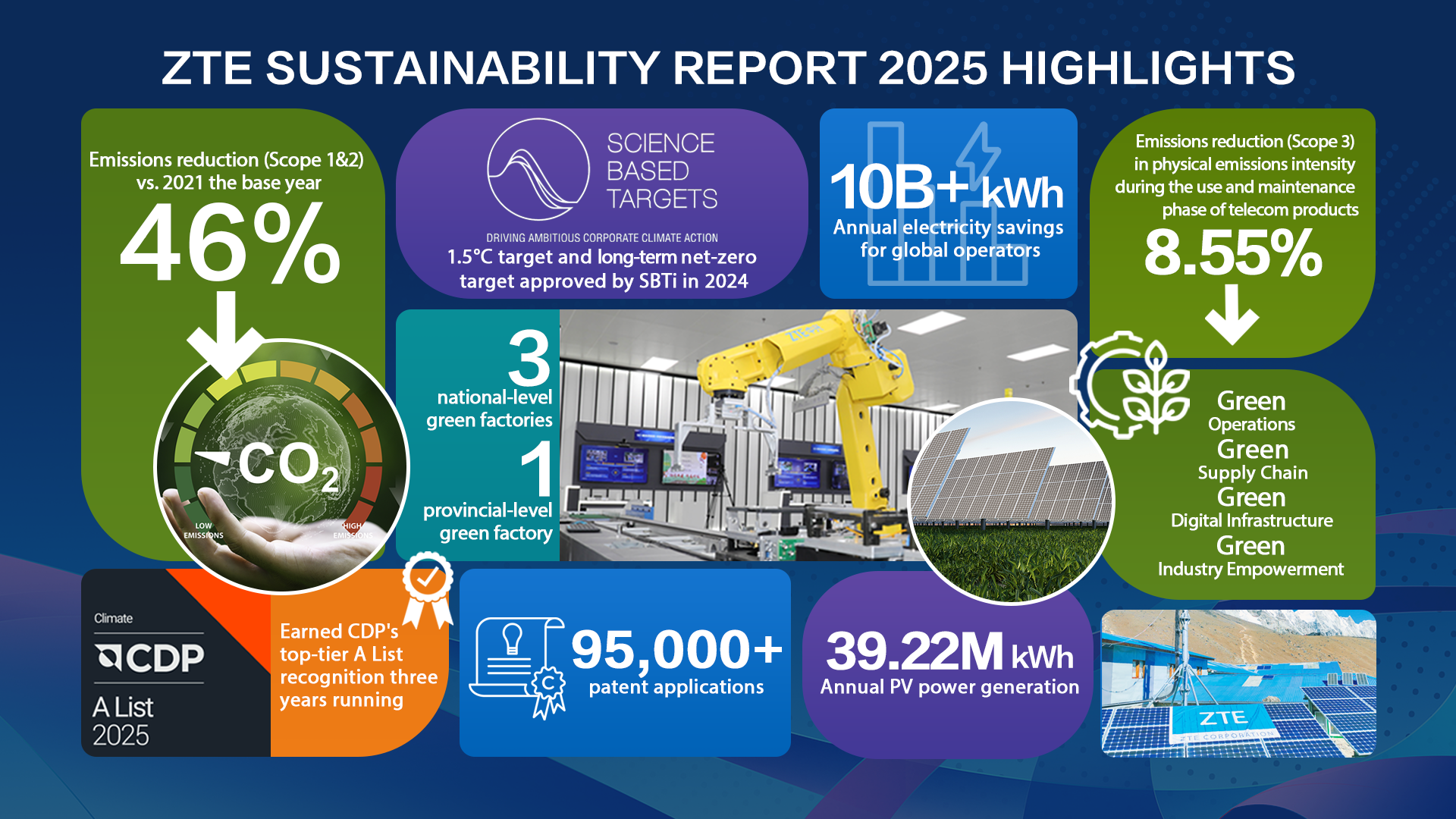Click the CO2 emissions gauge globe image
The width and height of the screenshot is (1456, 819).
coord(282,466)
